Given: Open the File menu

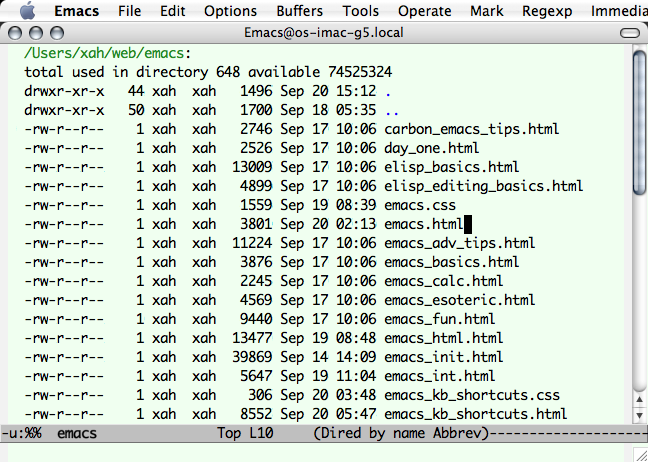Looking at the screenshot, I should (x=129, y=11).
